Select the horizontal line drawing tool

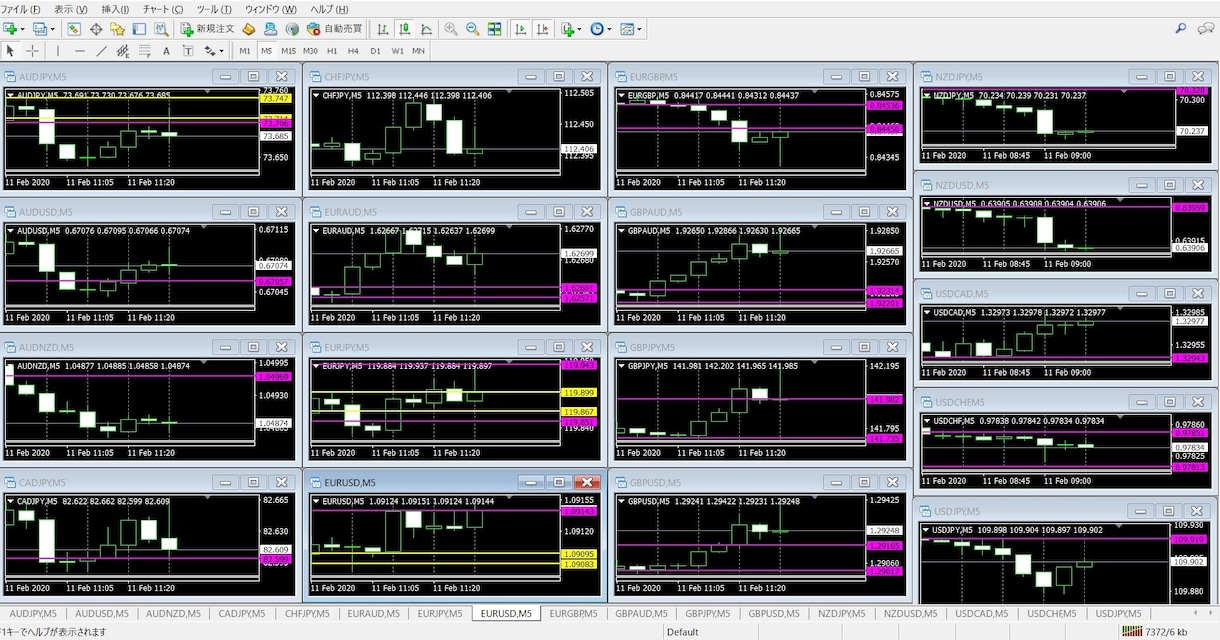coord(80,51)
